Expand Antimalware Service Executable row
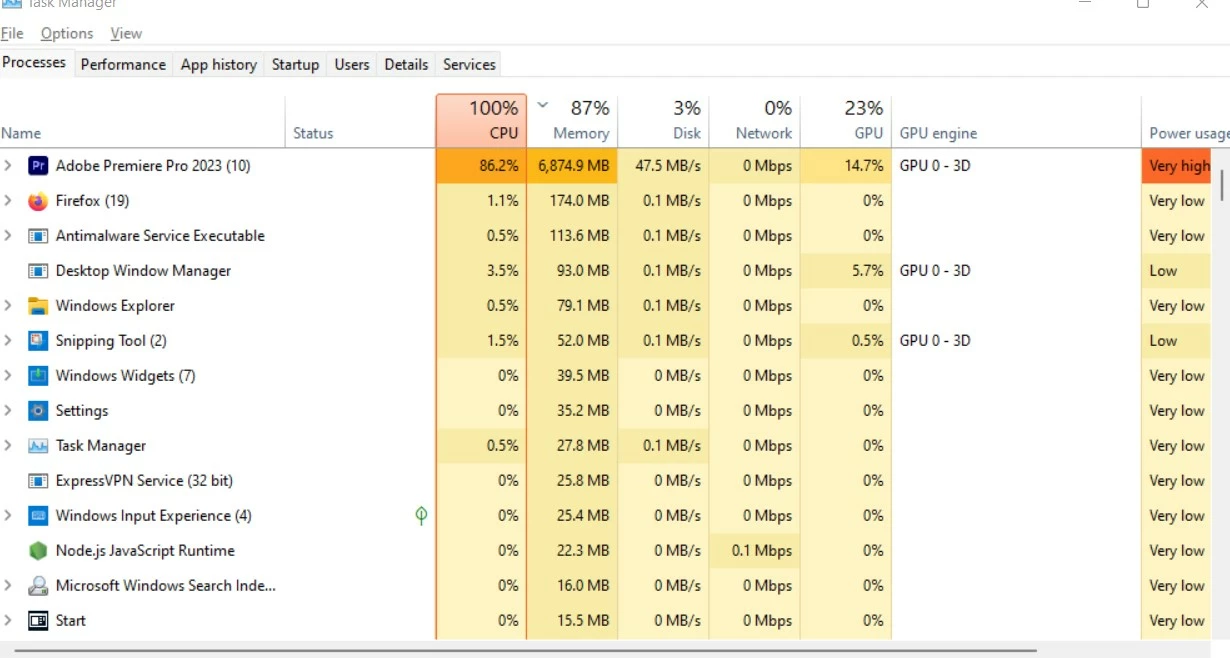 pyautogui.click(x=8, y=236)
